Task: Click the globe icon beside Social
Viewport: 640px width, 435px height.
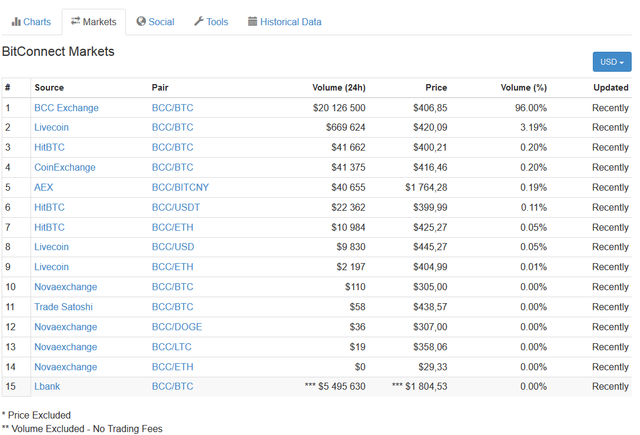Action: click(x=141, y=21)
